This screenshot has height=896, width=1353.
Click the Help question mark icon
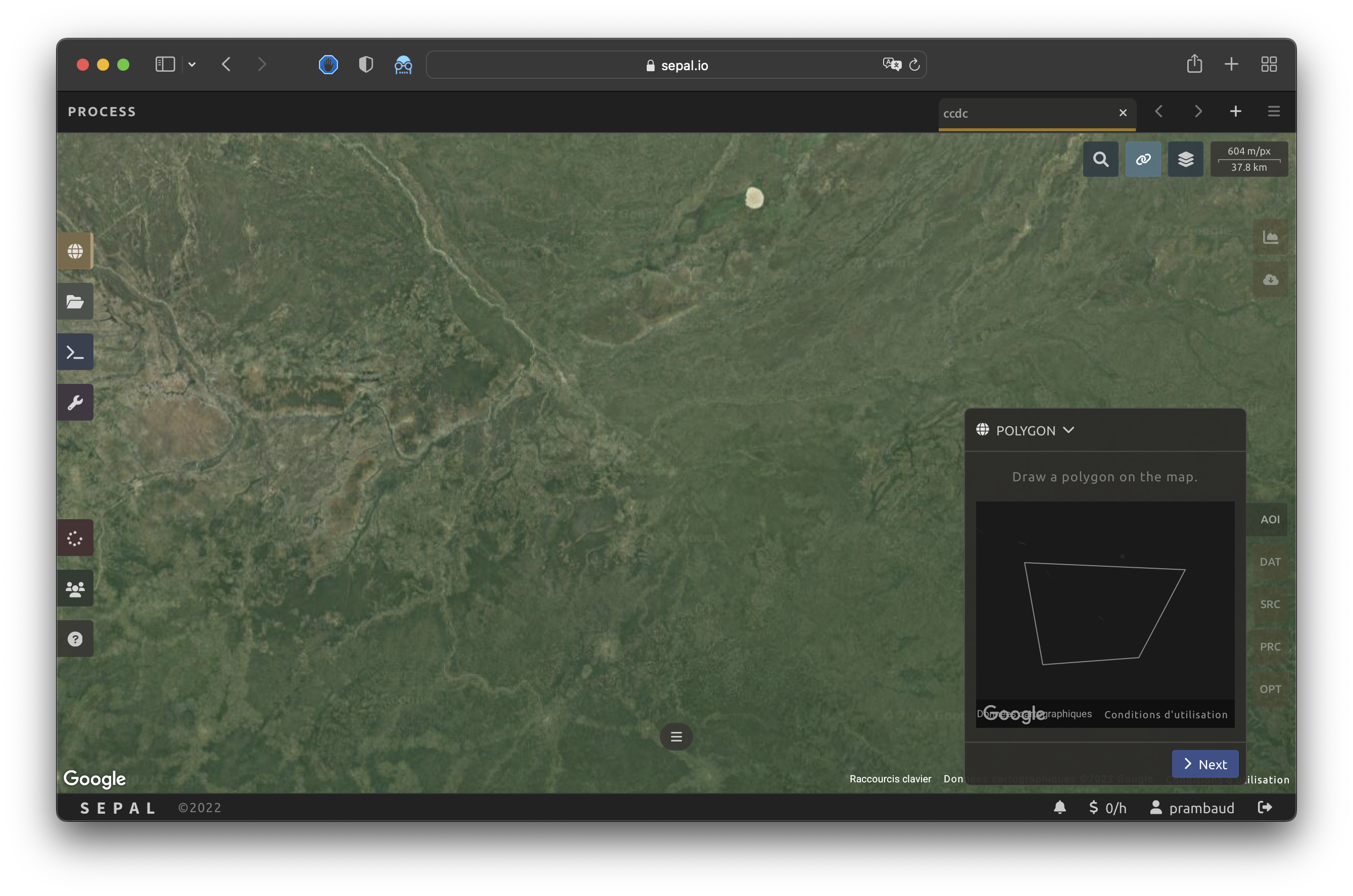coord(75,639)
